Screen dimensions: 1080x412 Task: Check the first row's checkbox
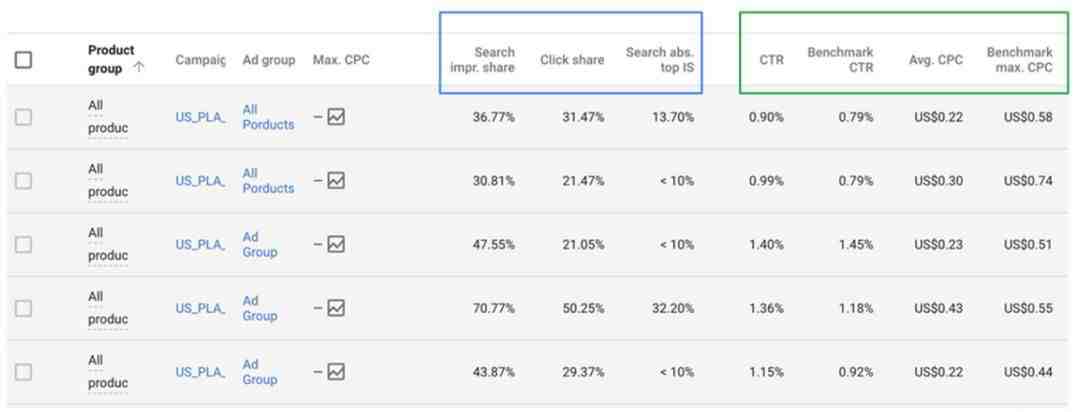[x=23, y=117]
